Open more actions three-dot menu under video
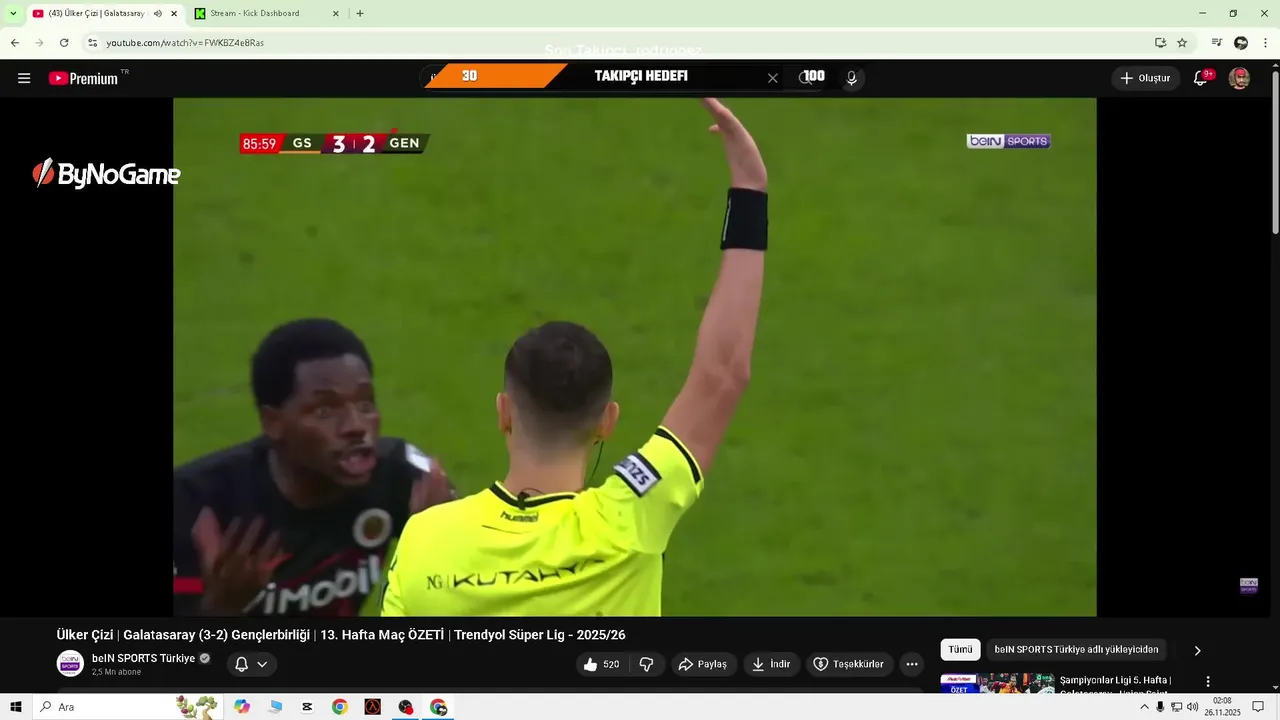The height and width of the screenshot is (720, 1280). click(x=911, y=664)
